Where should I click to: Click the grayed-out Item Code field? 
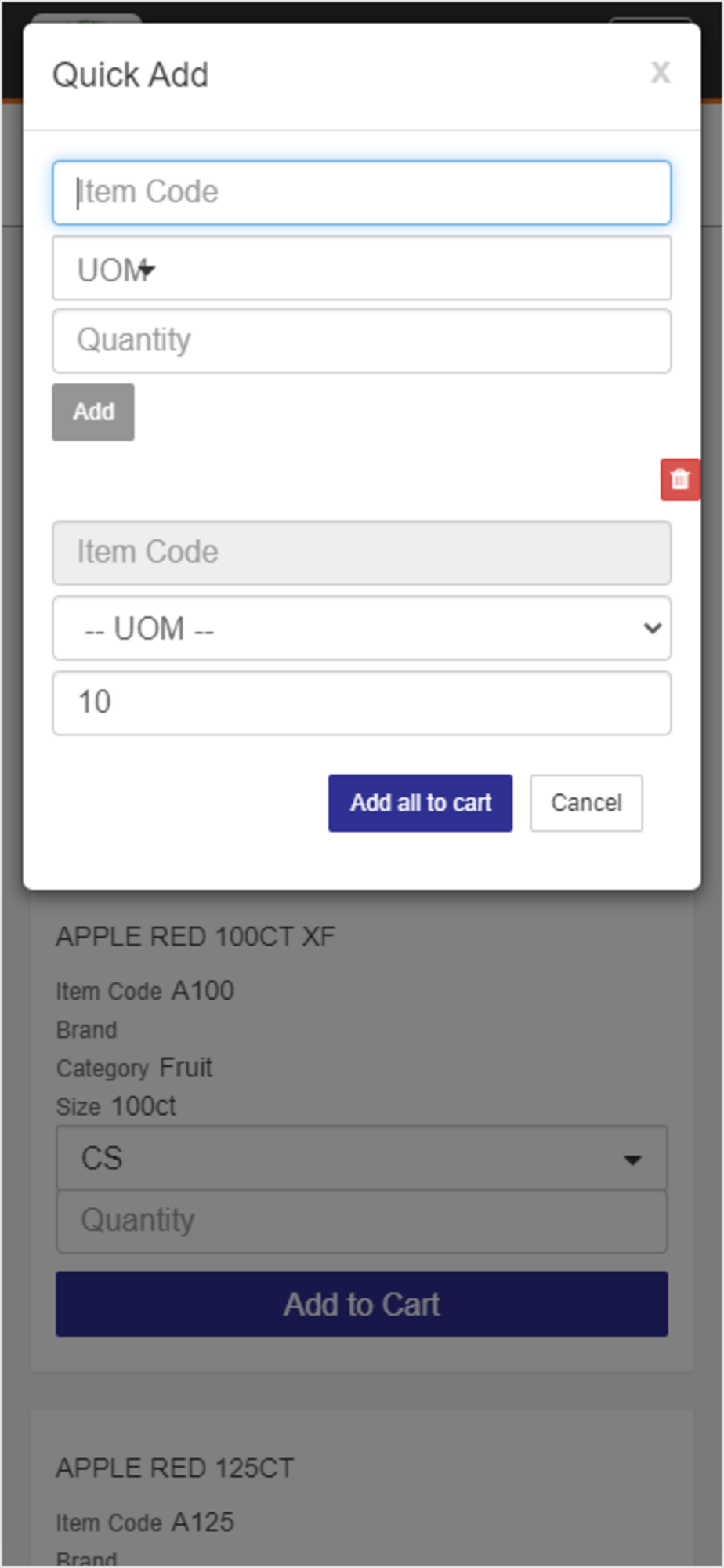click(361, 553)
